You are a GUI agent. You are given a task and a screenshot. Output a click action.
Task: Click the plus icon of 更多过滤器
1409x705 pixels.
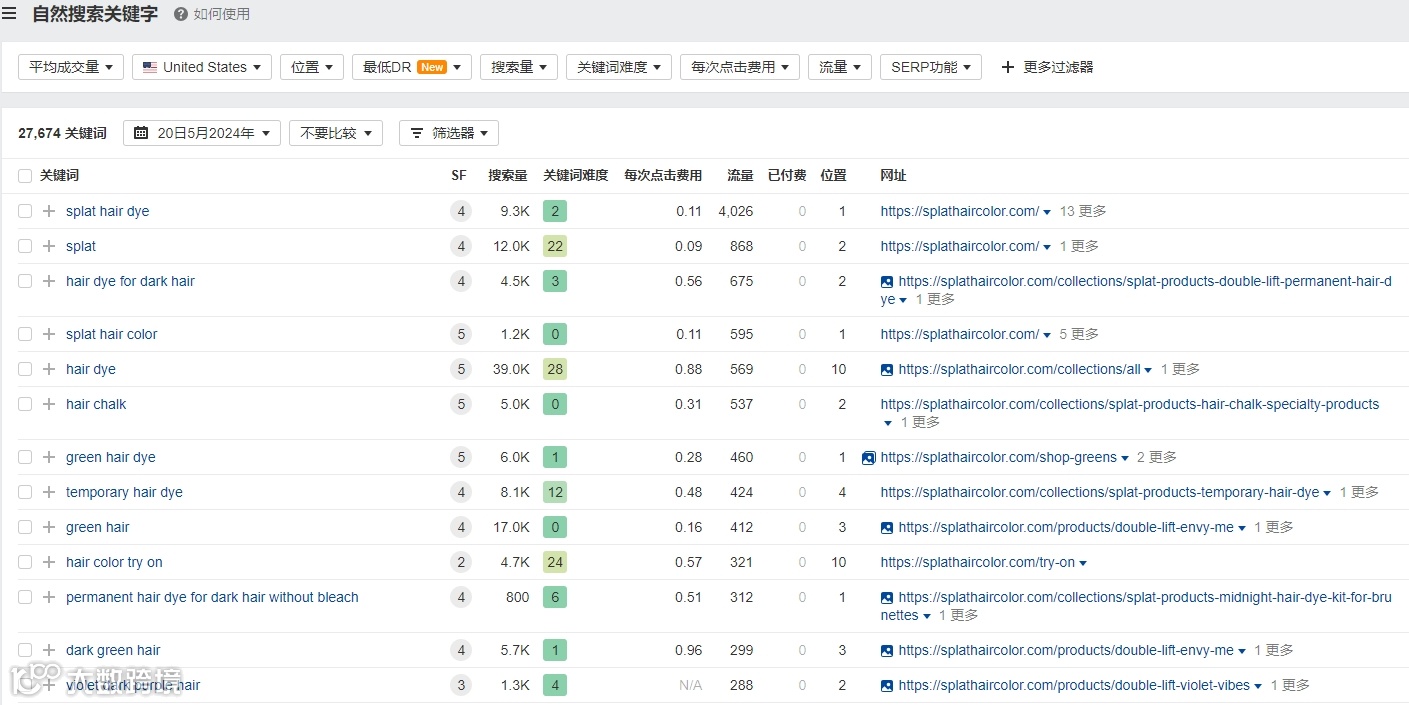click(x=1008, y=67)
